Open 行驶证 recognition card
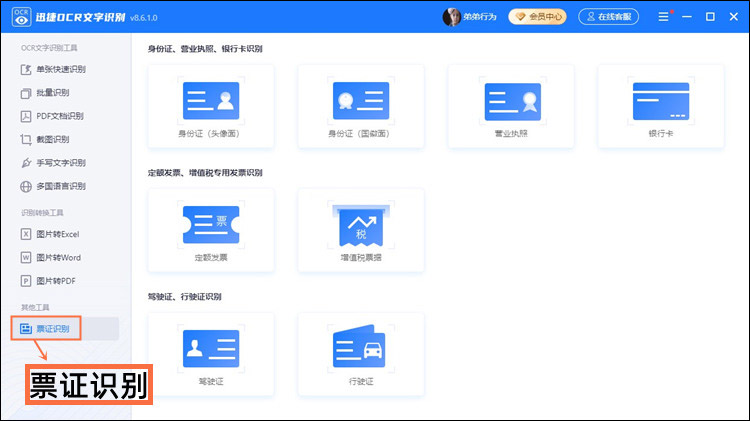750x421 pixels. (361, 354)
